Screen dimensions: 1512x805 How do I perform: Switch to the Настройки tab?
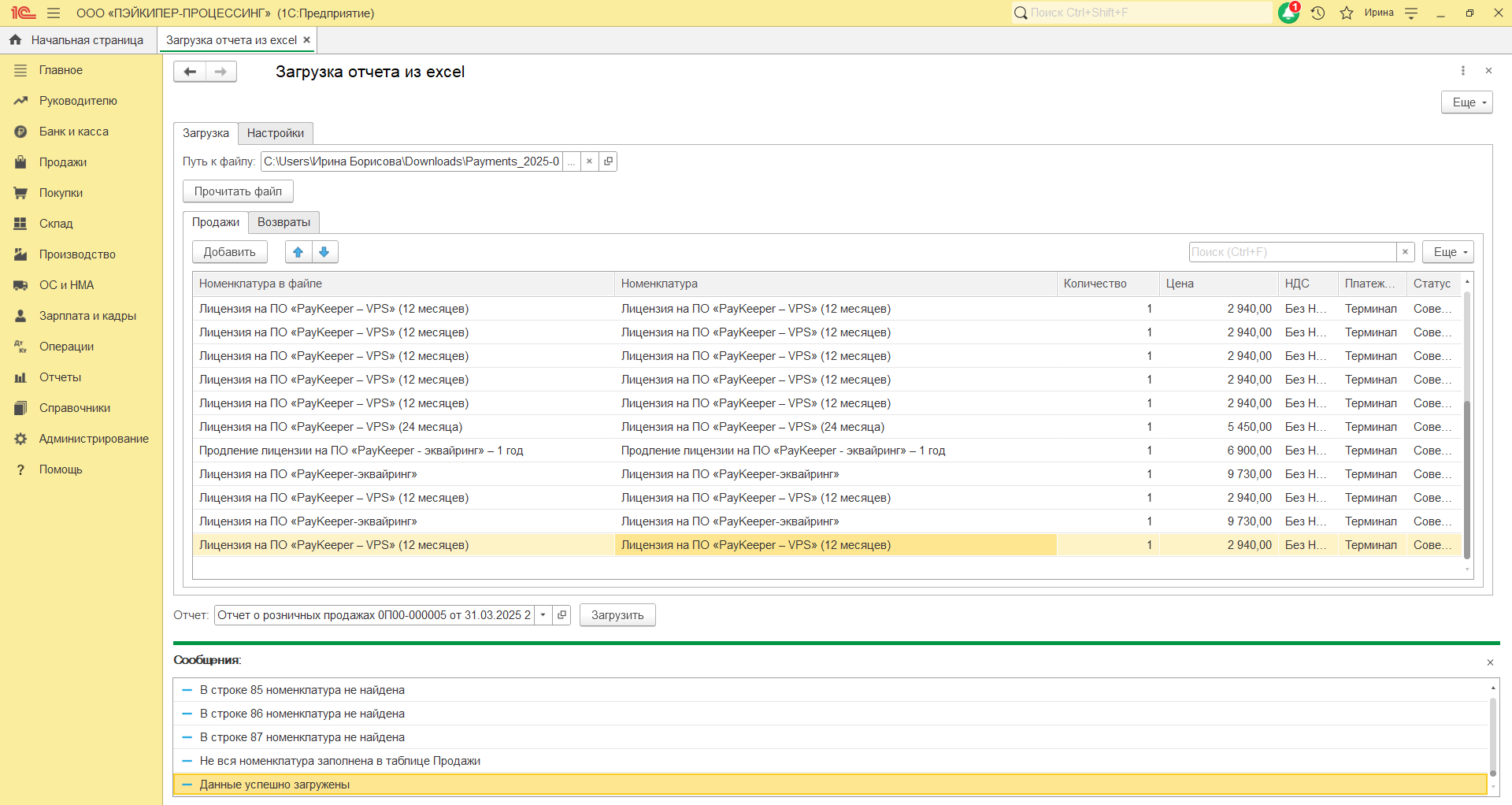(276, 133)
